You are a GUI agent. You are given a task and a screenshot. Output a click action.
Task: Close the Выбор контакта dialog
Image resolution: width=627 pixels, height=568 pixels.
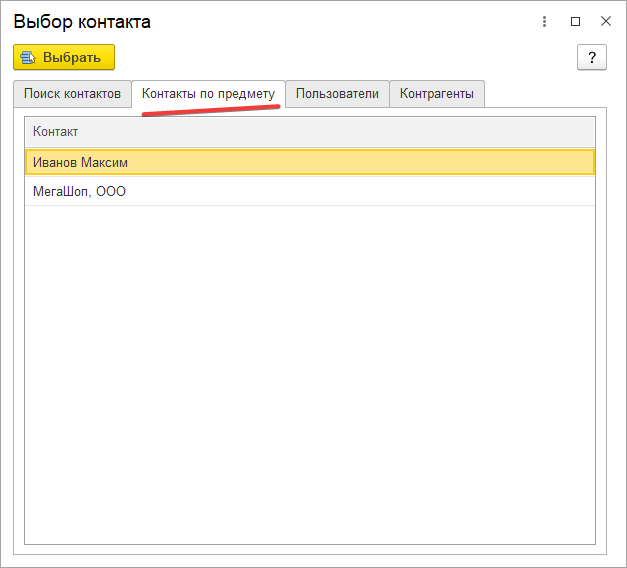pos(605,21)
